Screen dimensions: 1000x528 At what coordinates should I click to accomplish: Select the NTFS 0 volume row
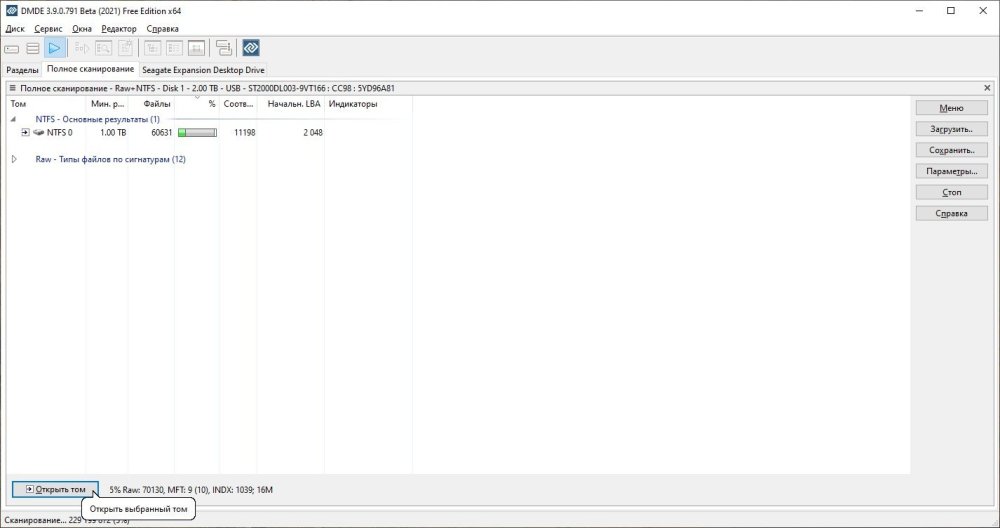click(x=59, y=132)
